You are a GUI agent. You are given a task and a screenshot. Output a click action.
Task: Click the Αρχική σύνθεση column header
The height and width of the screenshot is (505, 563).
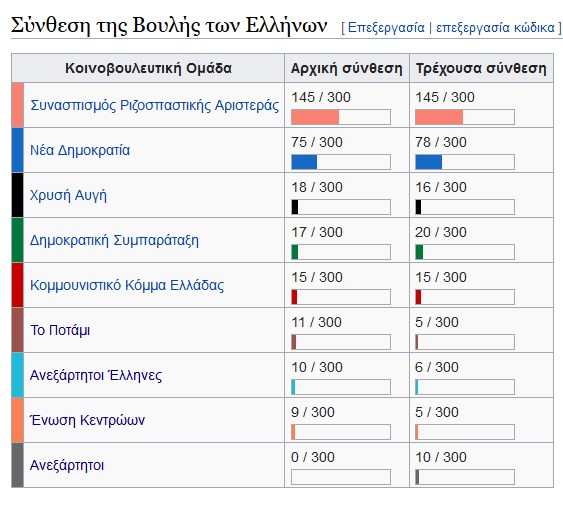(x=347, y=68)
